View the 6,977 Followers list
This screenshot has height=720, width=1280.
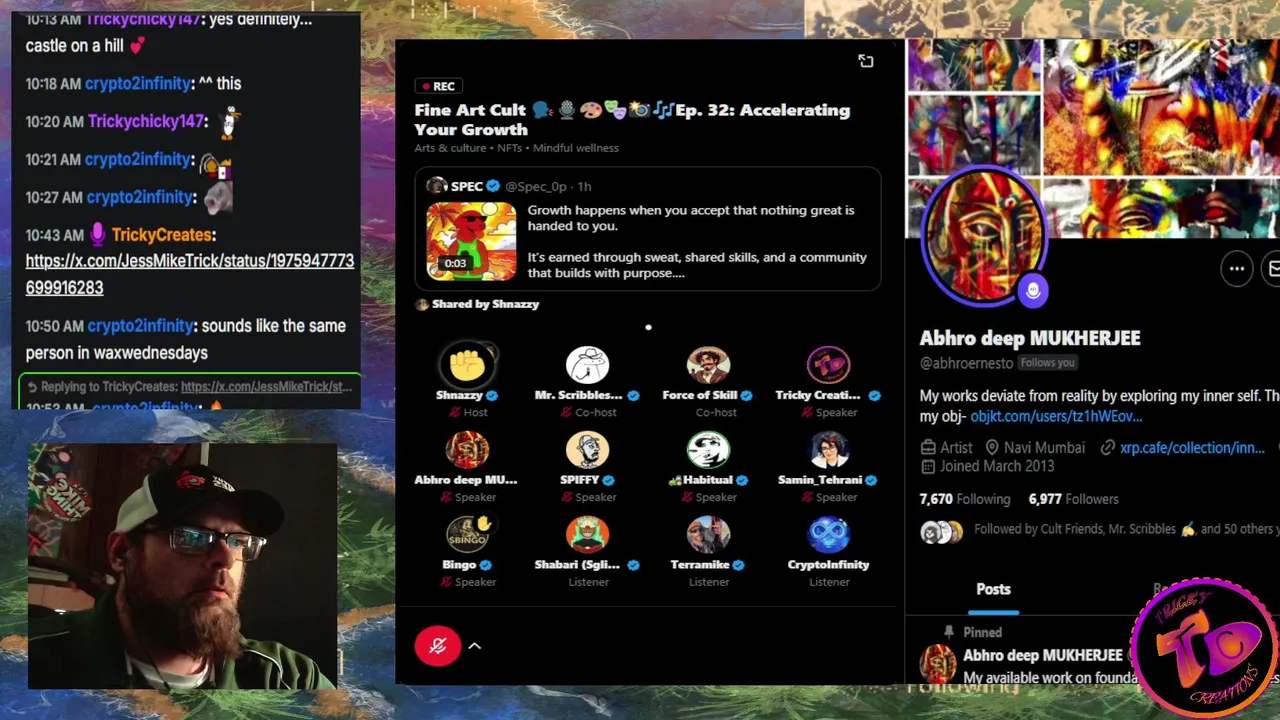tap(1074, 499)
